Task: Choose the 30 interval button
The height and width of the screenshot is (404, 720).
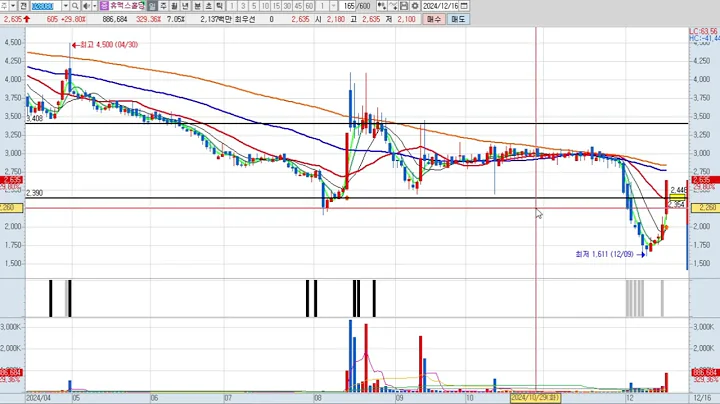Action: 287,6
